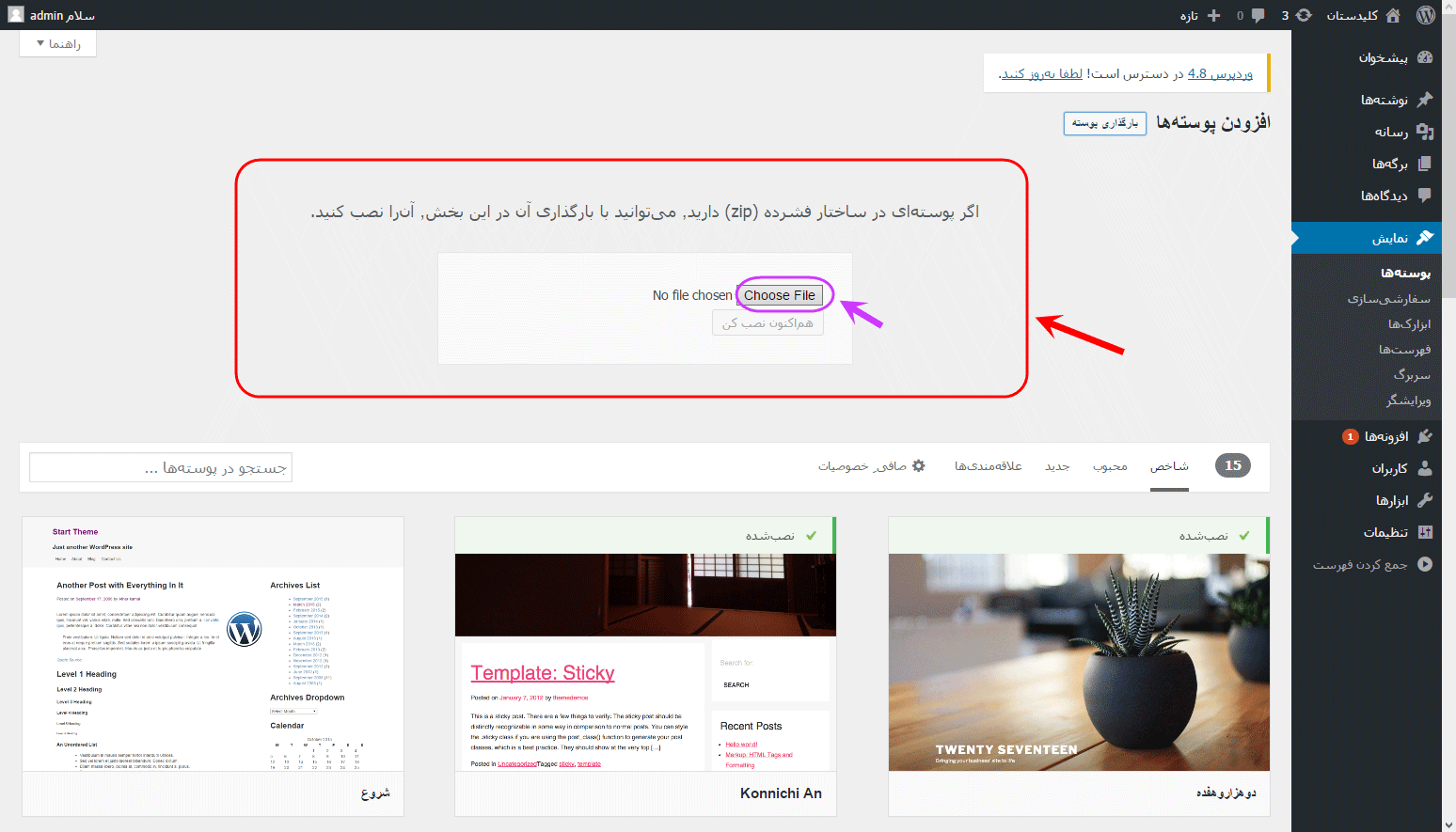This screenshot has height=832, width=1456.
Task: Open the Widgets (ابزارک‌ها) submenu item
Action: coord(1409,324)
